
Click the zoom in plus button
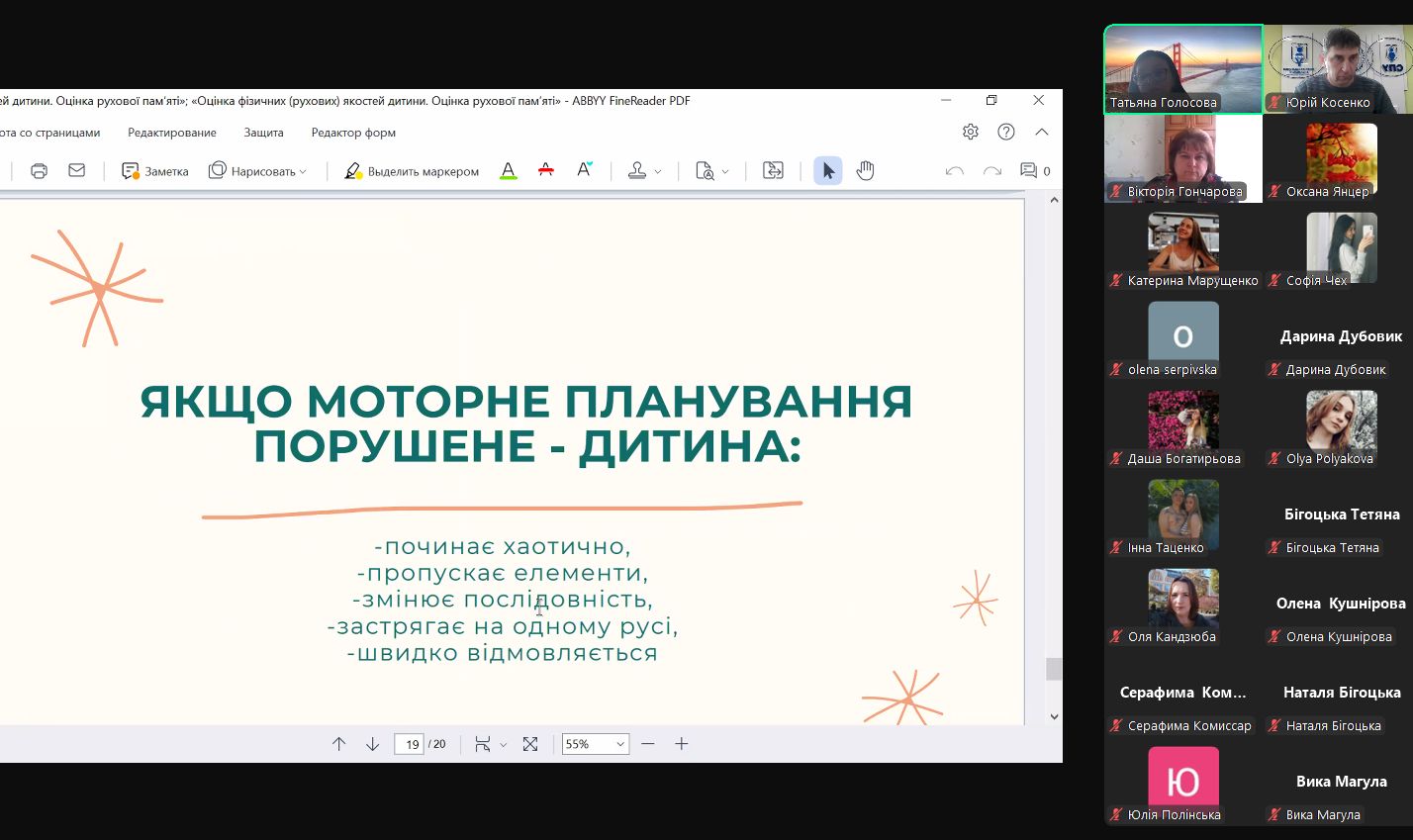coord(682,744)
